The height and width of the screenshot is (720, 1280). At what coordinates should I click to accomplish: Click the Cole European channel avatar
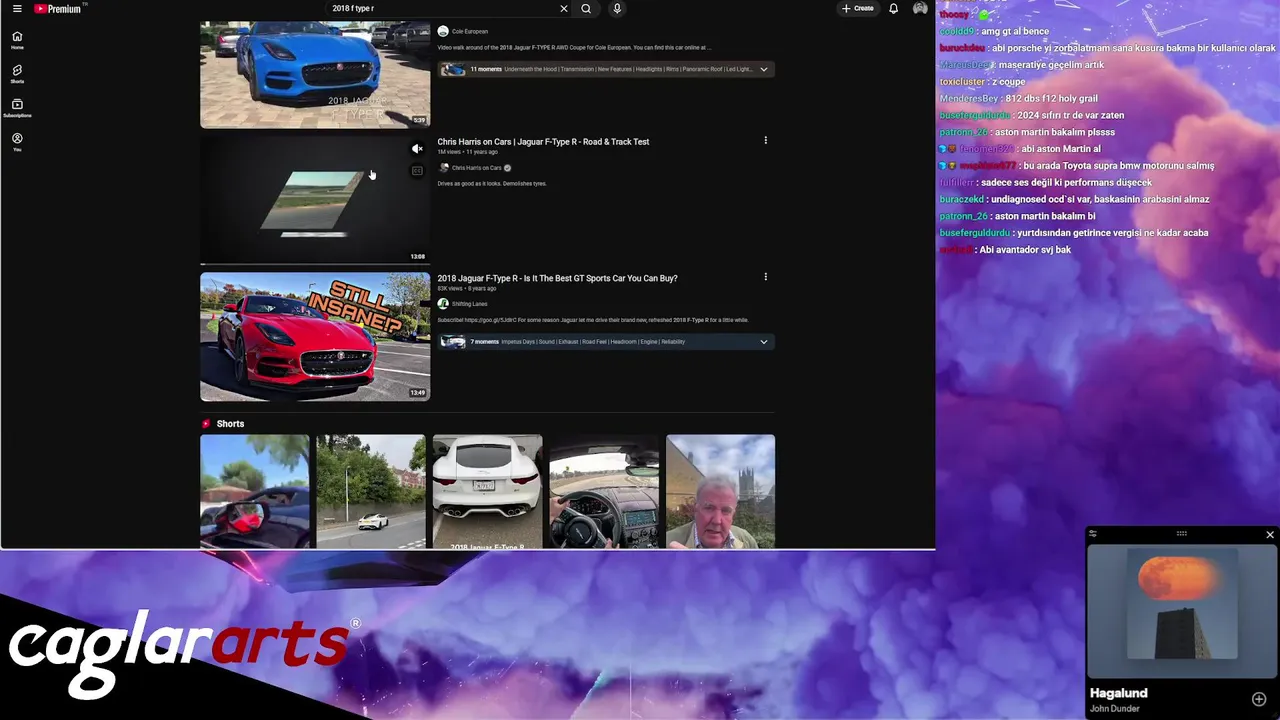click(x=443, y=31)
